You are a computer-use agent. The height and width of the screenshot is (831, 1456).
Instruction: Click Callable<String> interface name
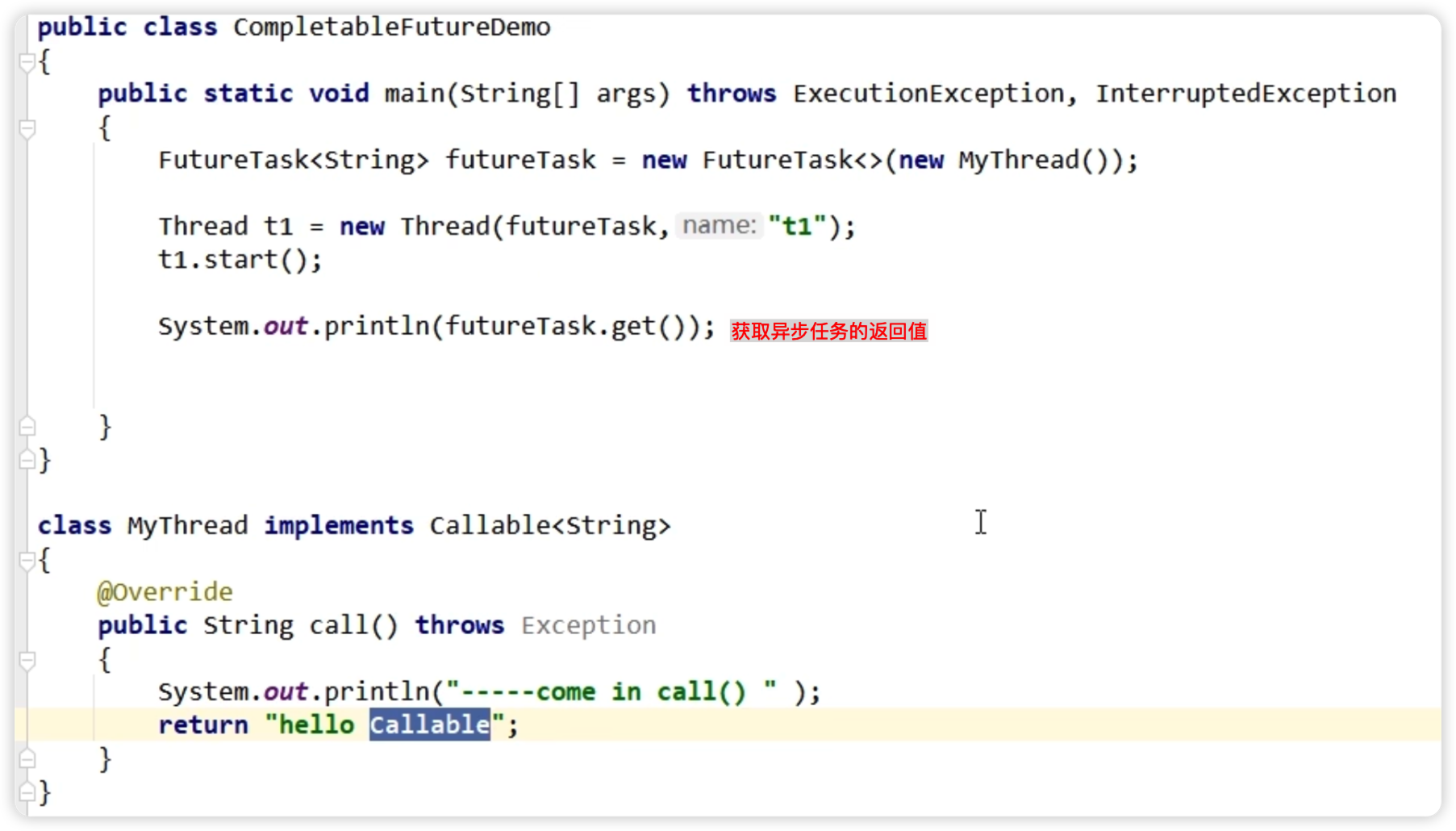click(550, 525)
